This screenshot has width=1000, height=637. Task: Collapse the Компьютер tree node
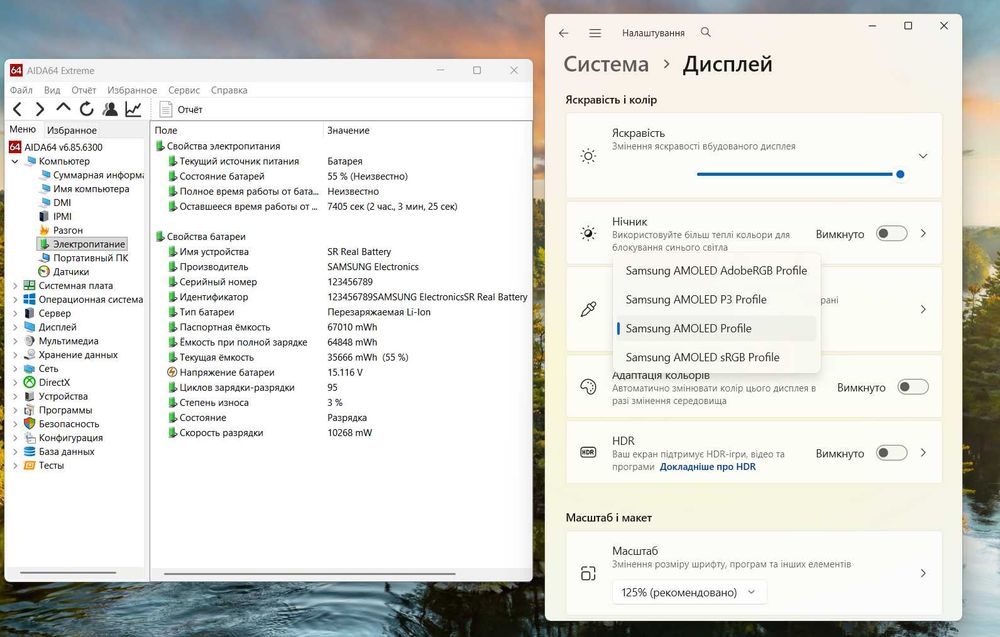coord(15,161)
